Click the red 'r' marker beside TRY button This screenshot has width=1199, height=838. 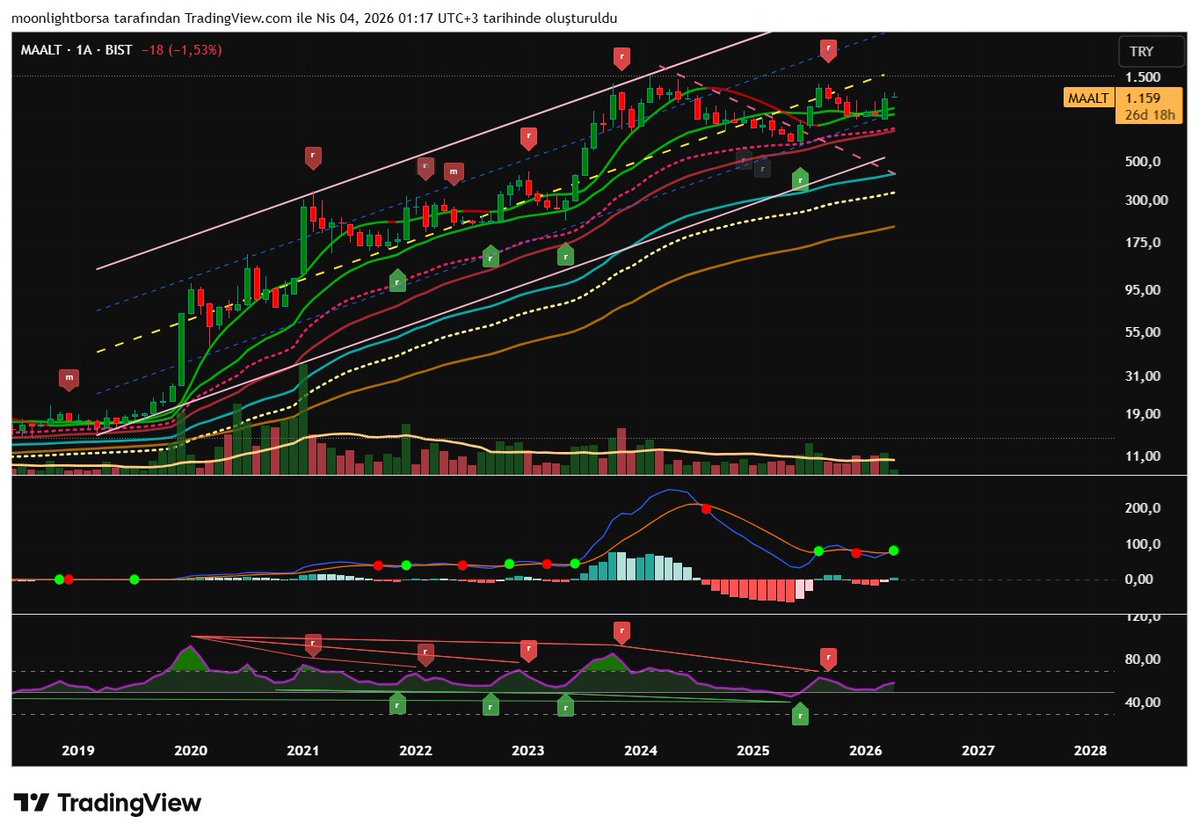(828, 50)
